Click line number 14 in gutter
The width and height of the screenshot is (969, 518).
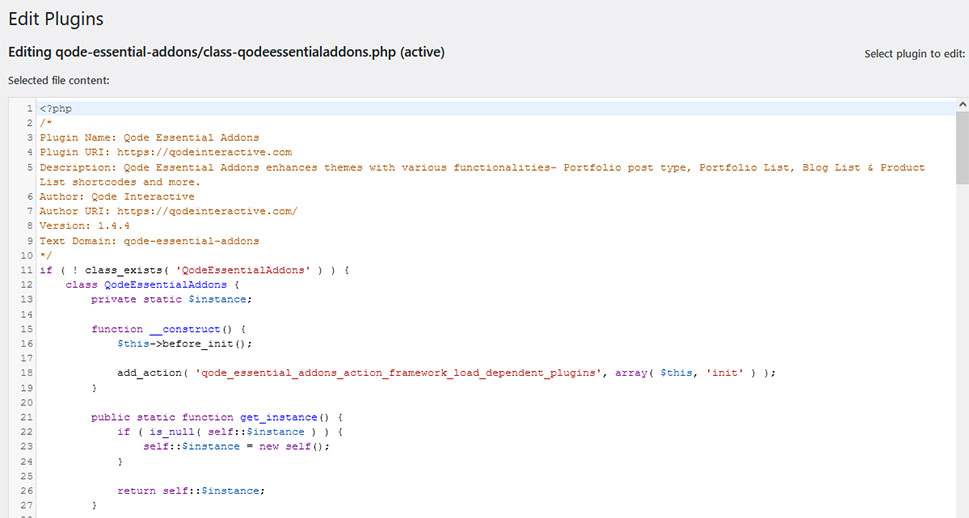tap(27, 314)
